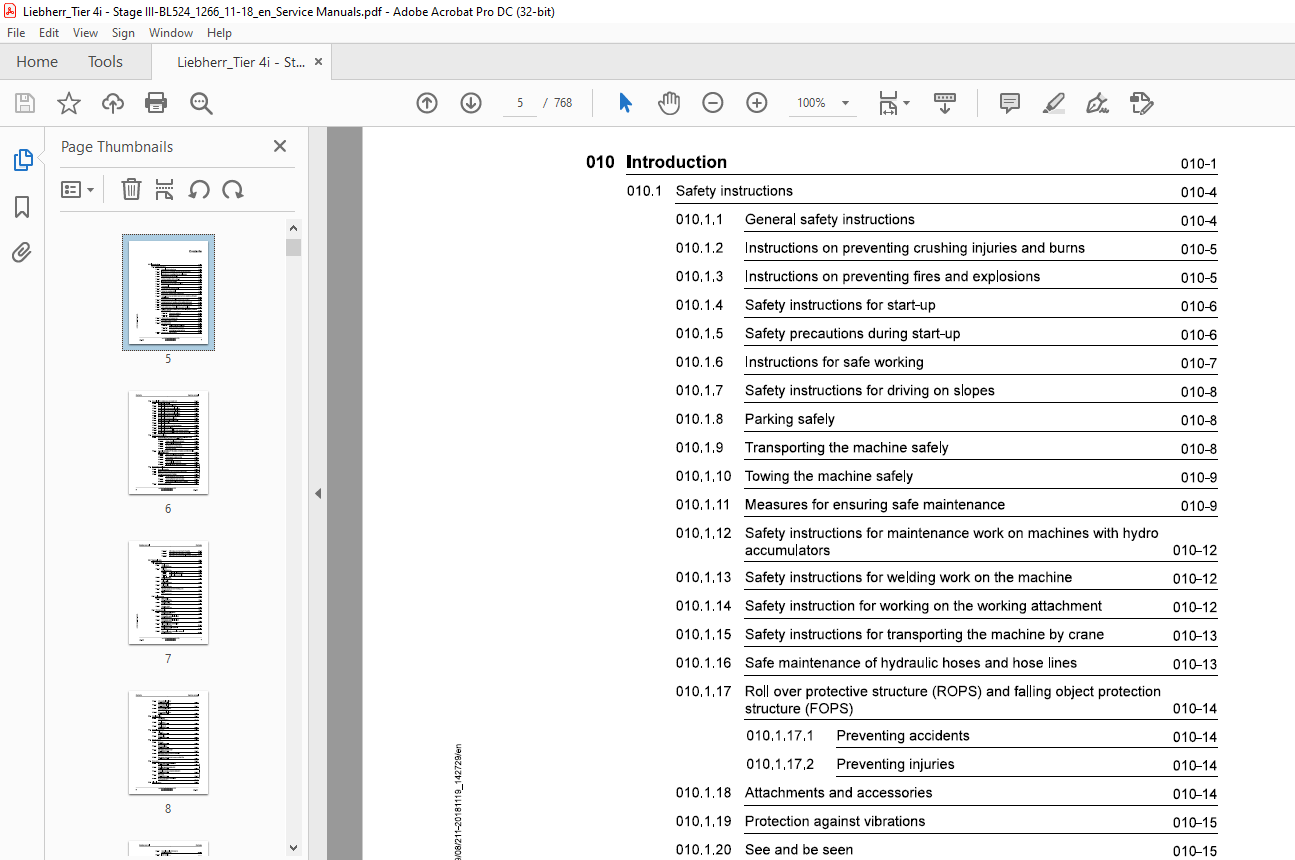Zoom out with minus icon

click(x=713, y=103)
